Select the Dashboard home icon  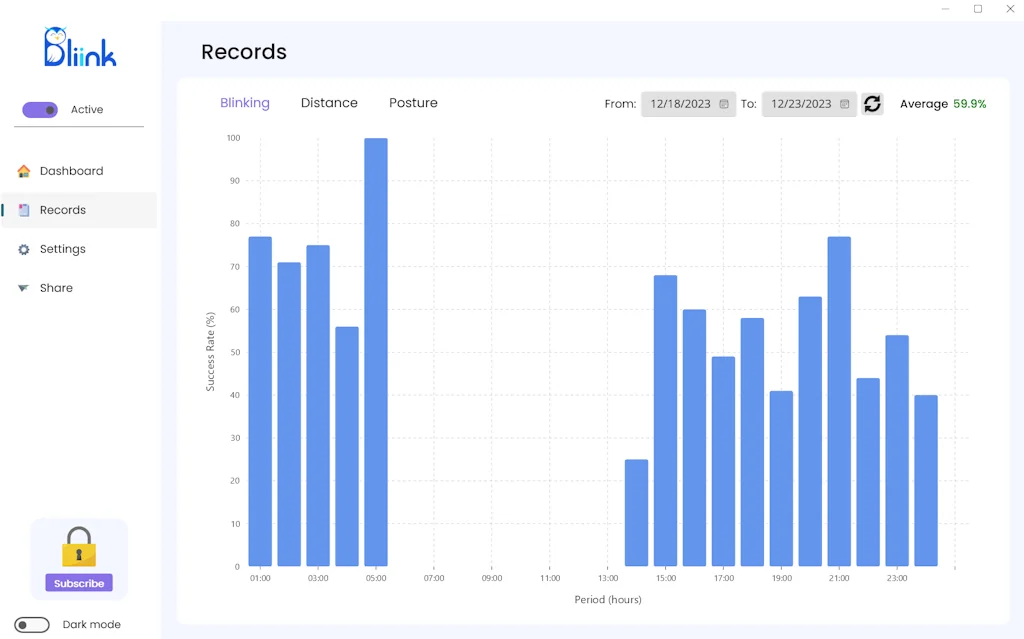24,171
